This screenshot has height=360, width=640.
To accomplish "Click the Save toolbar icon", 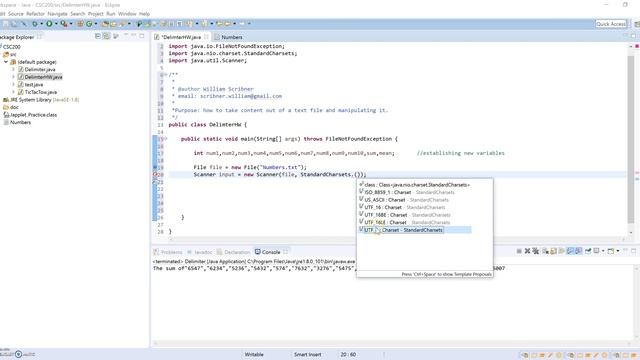I will click(6, 24).
